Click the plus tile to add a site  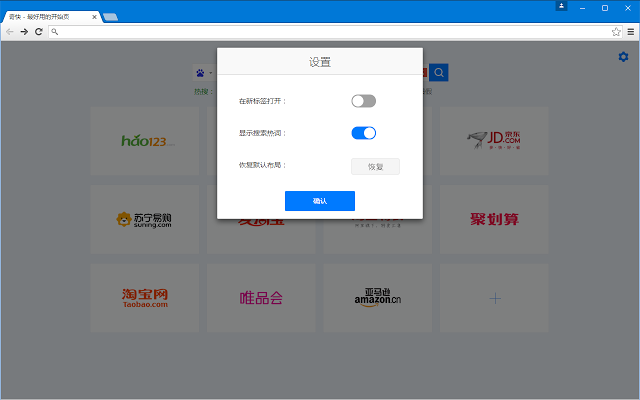496,298
